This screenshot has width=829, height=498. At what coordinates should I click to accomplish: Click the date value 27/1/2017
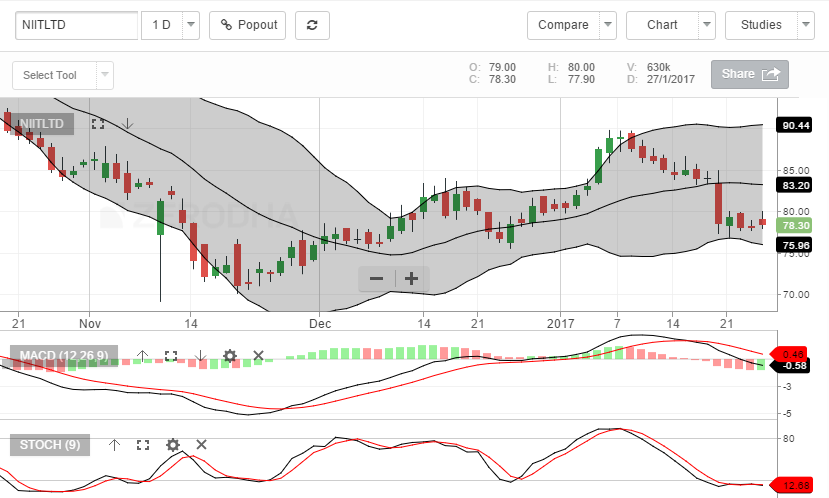[x=670, y=79]
